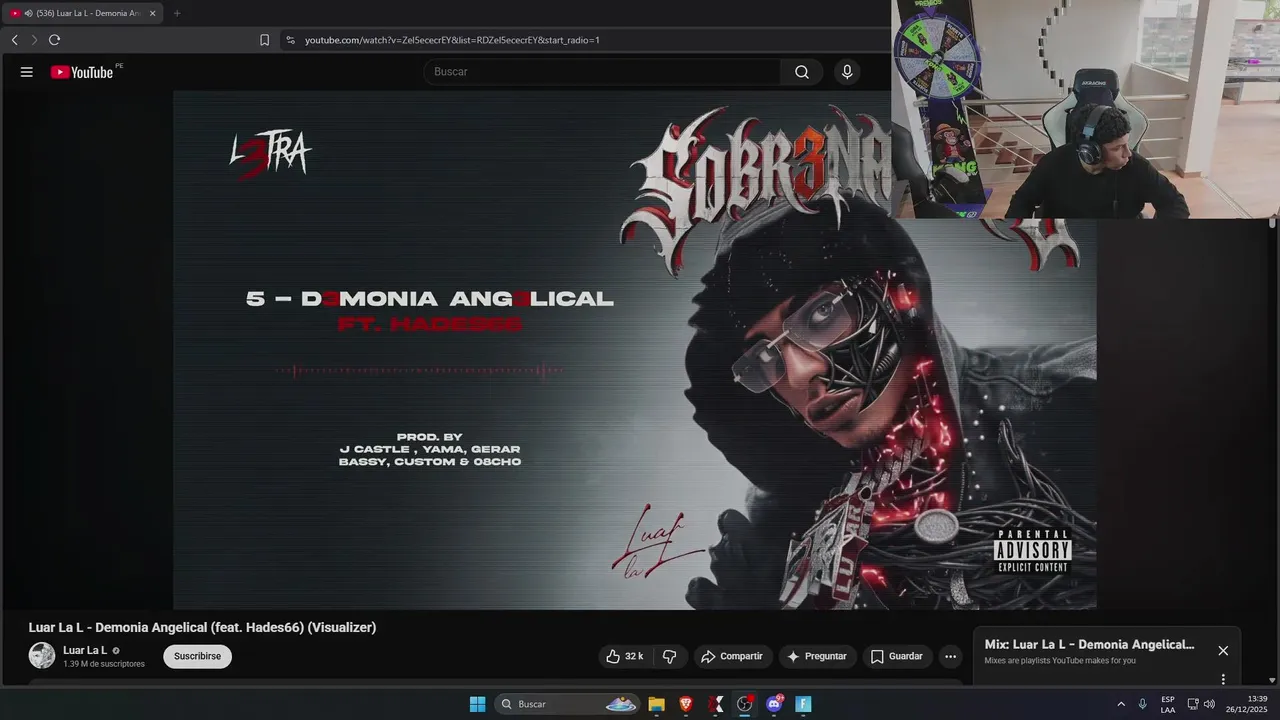
Task: Open Mix playlist three-dot options
Action: 1223,679
